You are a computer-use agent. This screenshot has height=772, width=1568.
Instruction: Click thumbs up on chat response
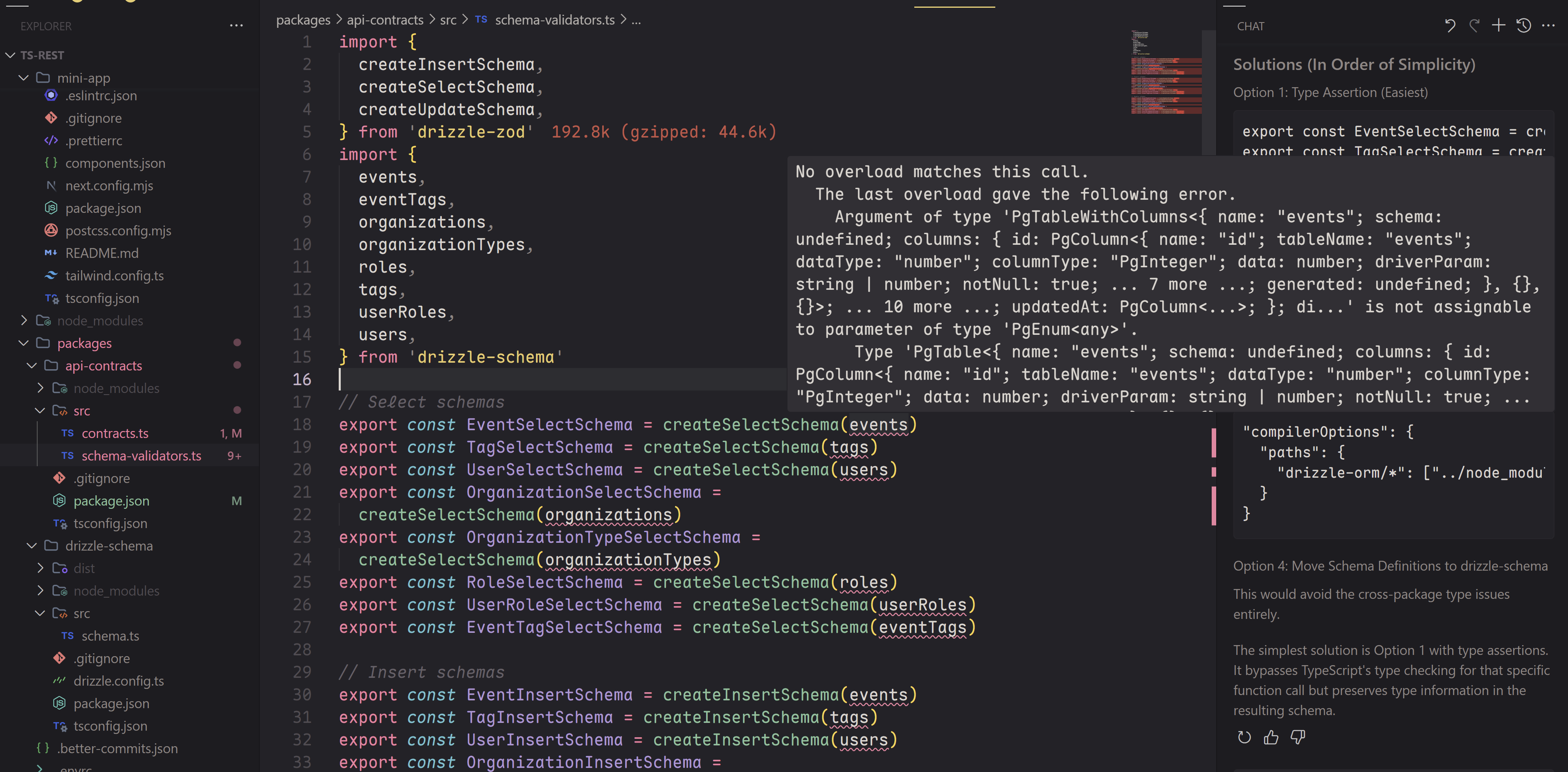pyautogui.click(x=1271, y=737)
